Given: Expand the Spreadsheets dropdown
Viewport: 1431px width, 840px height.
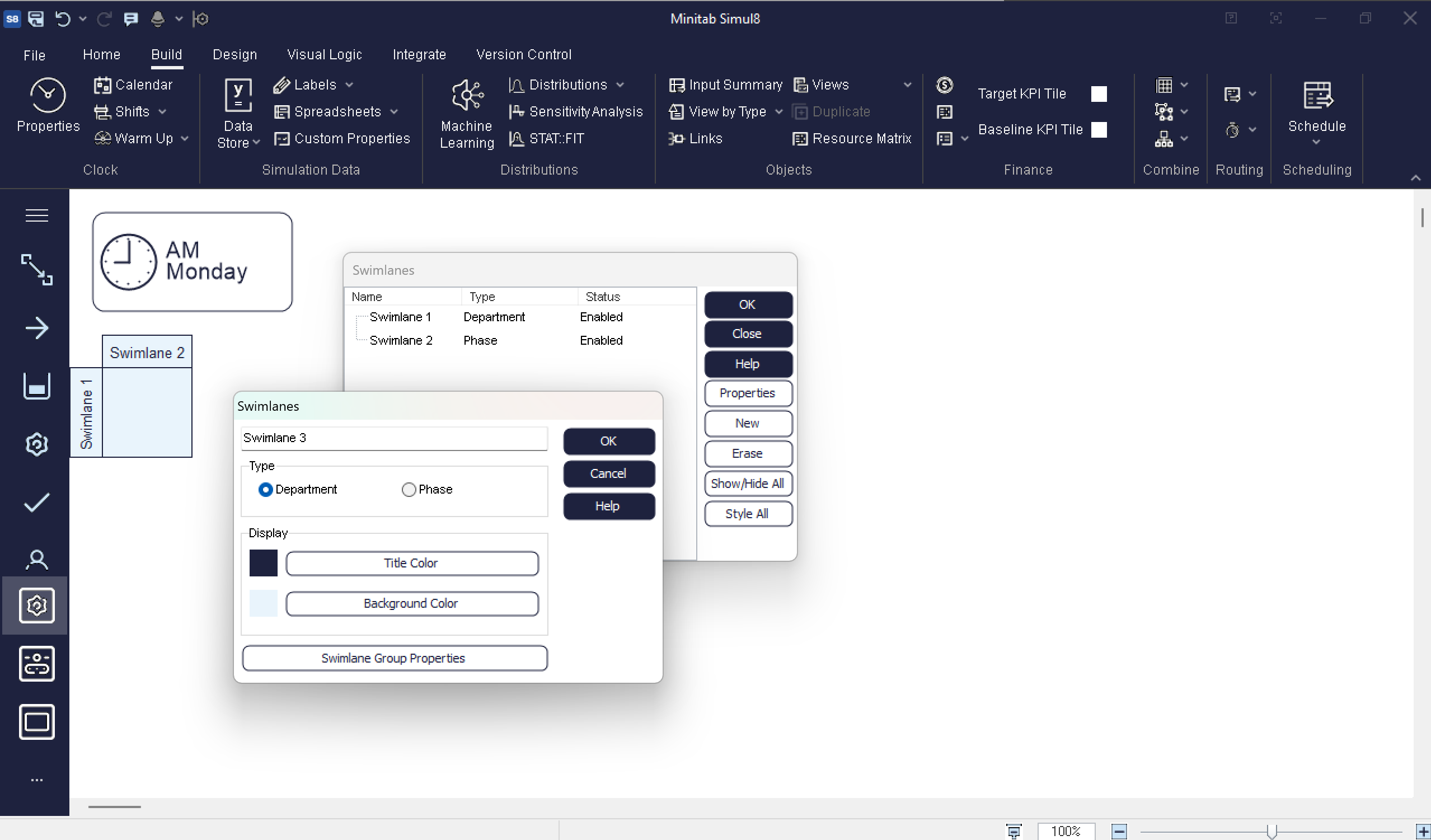Looking at the screenshot, I should [x=394, y=111].
